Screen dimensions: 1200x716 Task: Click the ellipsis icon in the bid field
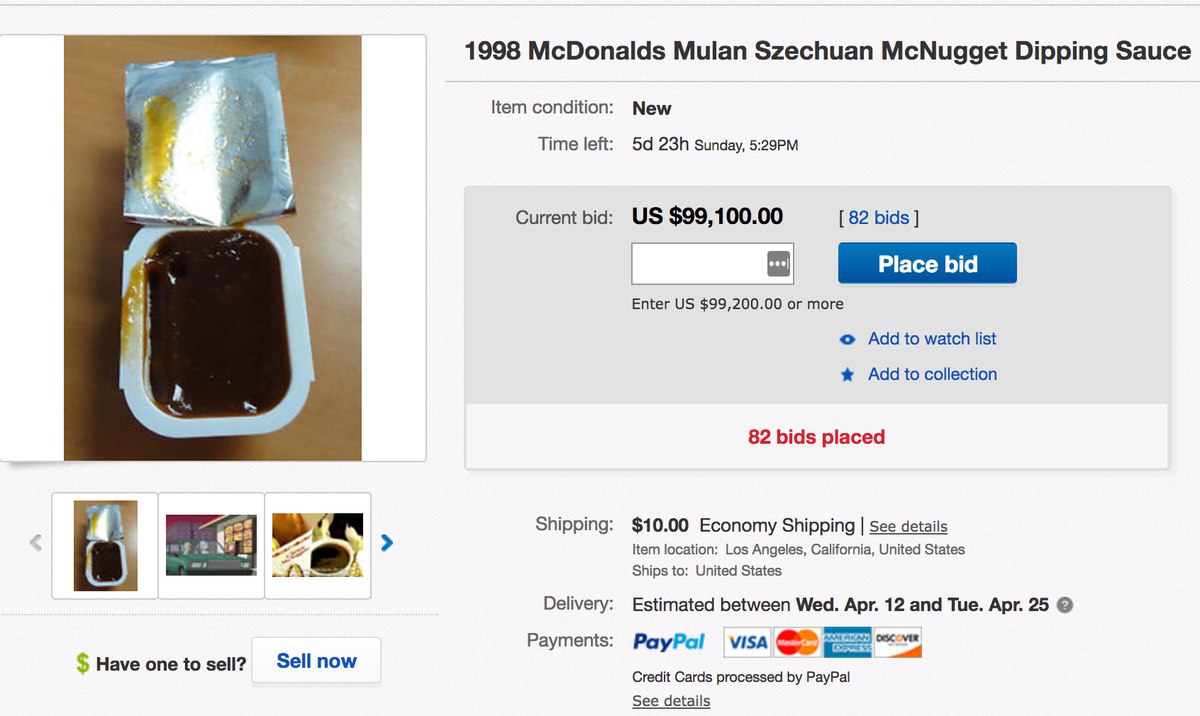click(x=778, y=264)
